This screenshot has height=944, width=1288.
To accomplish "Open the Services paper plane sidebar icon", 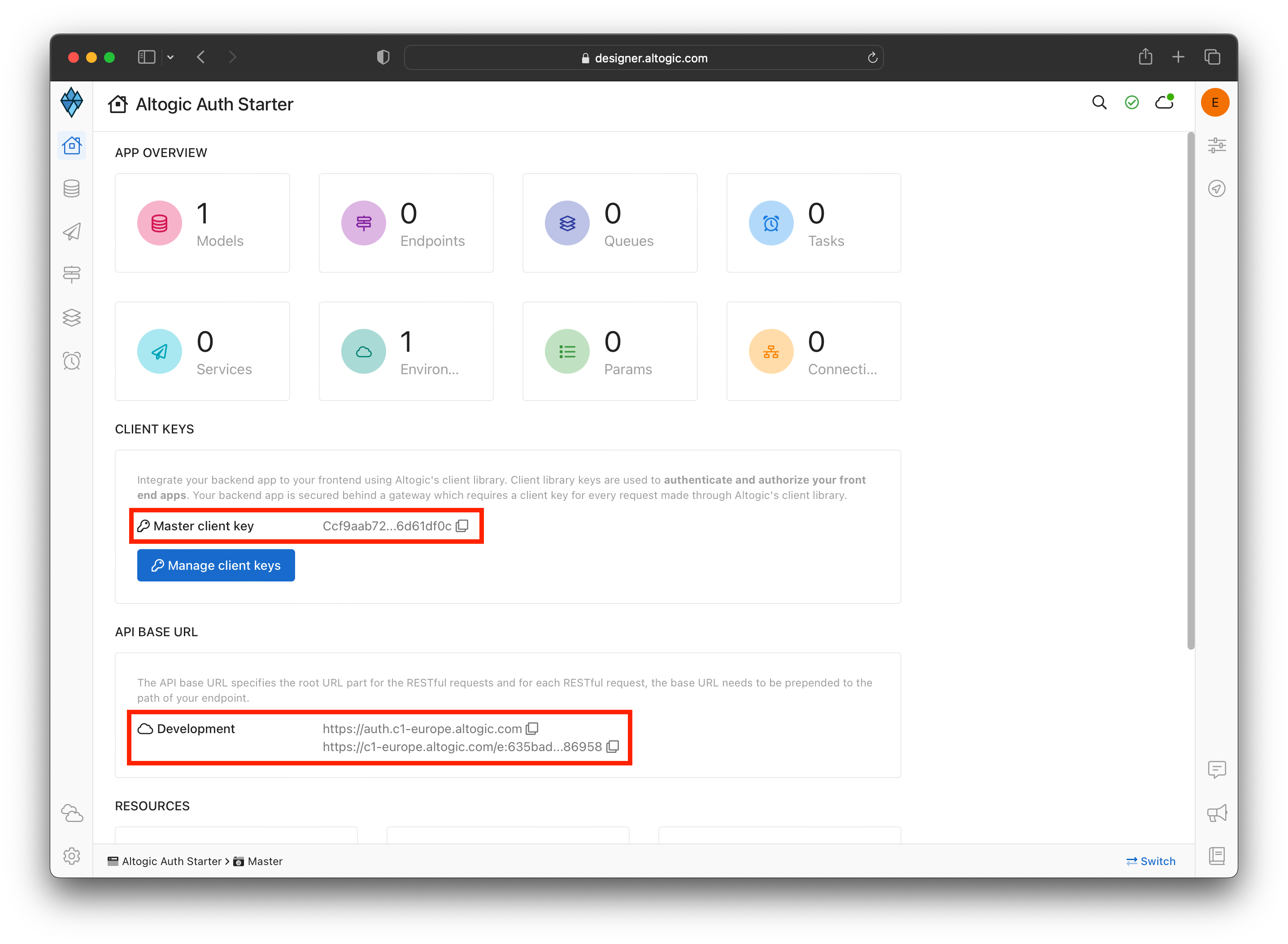I will tap(71, 232).
